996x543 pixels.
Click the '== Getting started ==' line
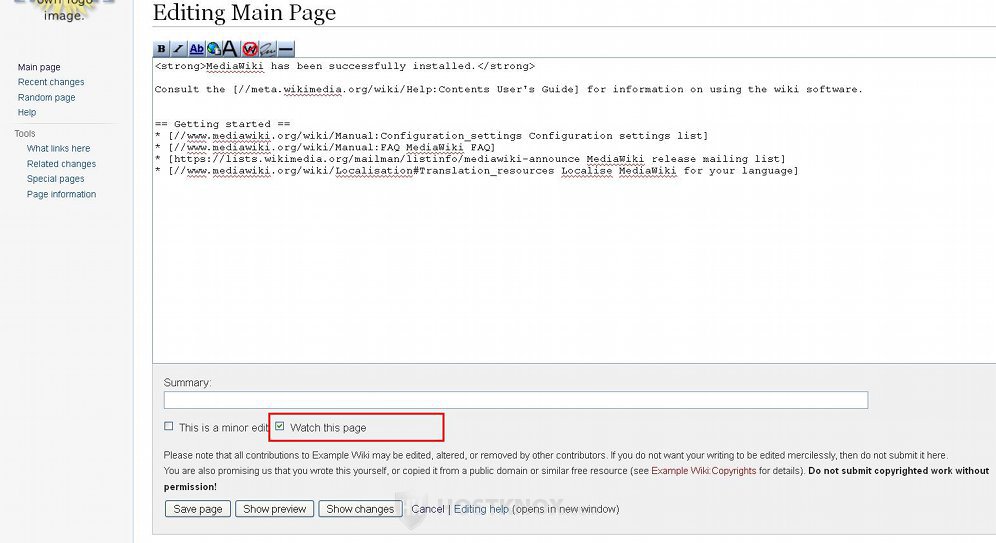pos(222,124)
